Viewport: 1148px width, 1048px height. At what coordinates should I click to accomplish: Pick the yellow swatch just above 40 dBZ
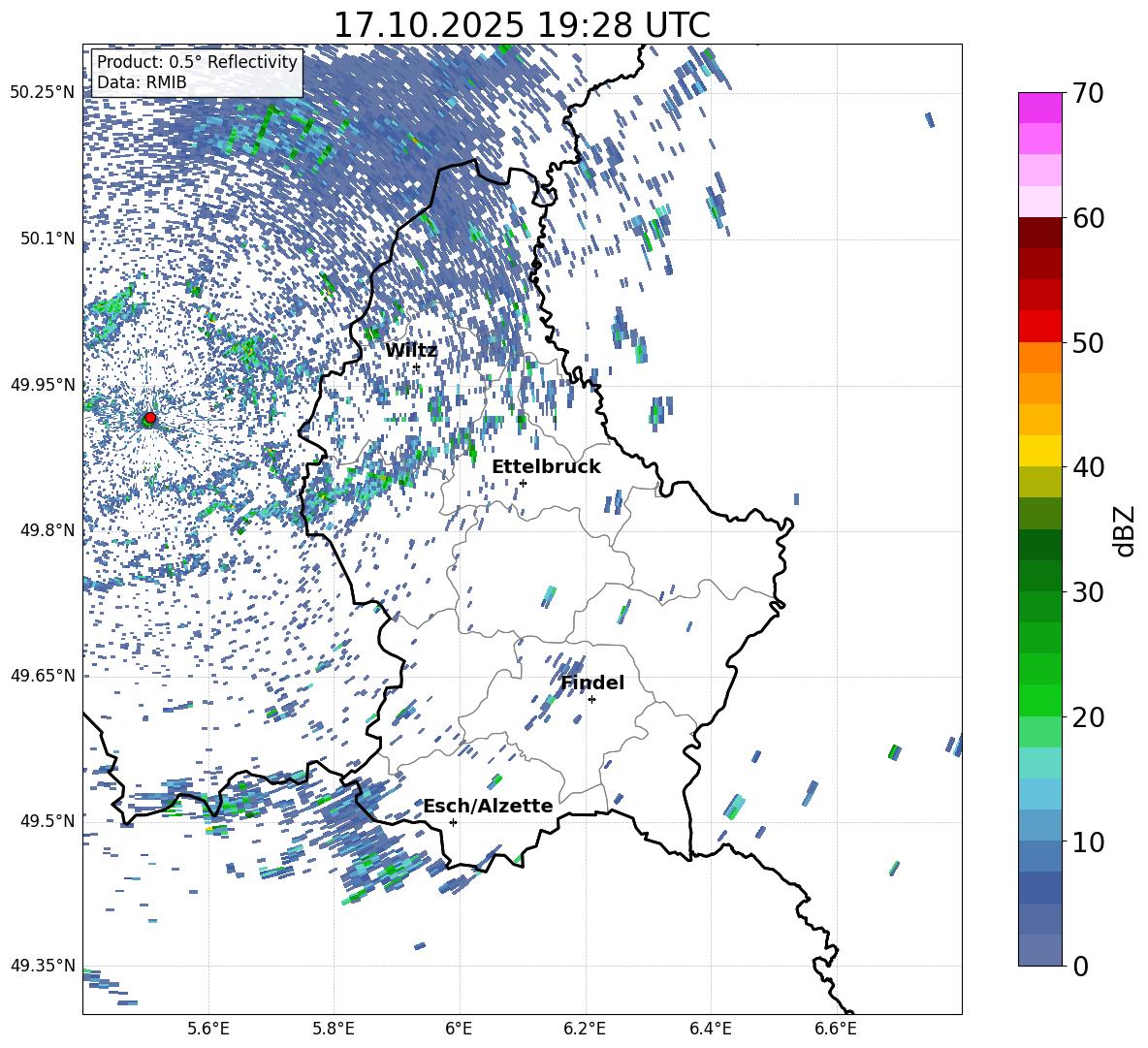[x=1040, y=451]
